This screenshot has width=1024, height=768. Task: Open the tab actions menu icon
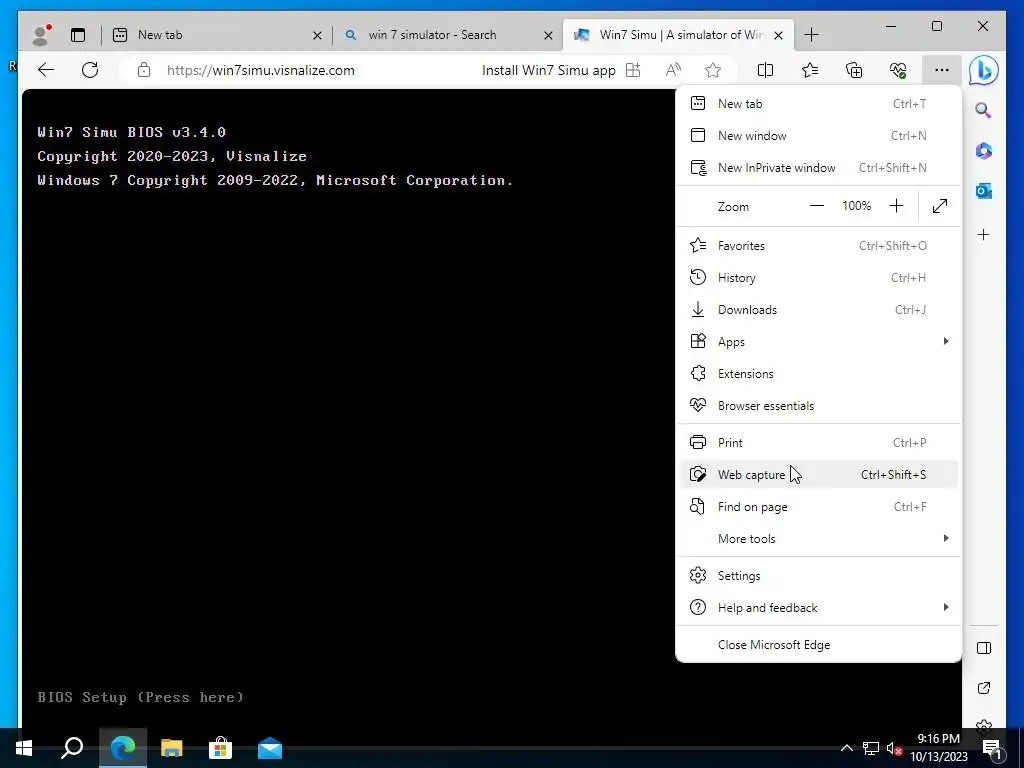pos(78,35)
